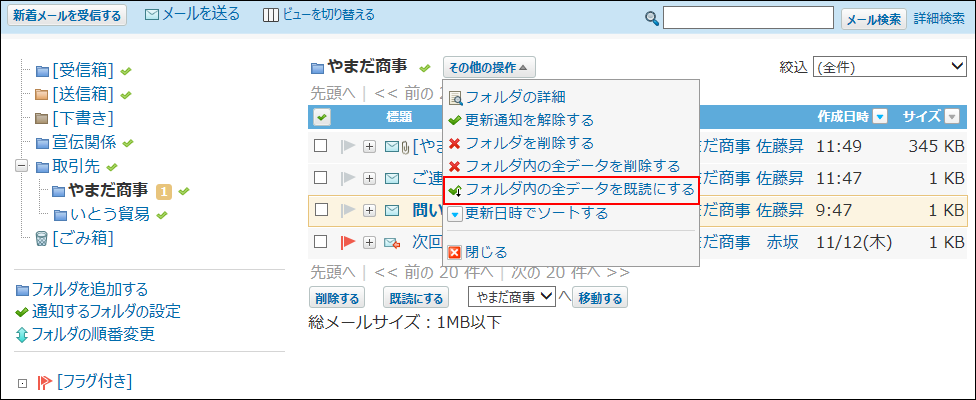Open the やまだ商事 move-destination dropdown
This screenshot has height=400, width=976.
512,297
